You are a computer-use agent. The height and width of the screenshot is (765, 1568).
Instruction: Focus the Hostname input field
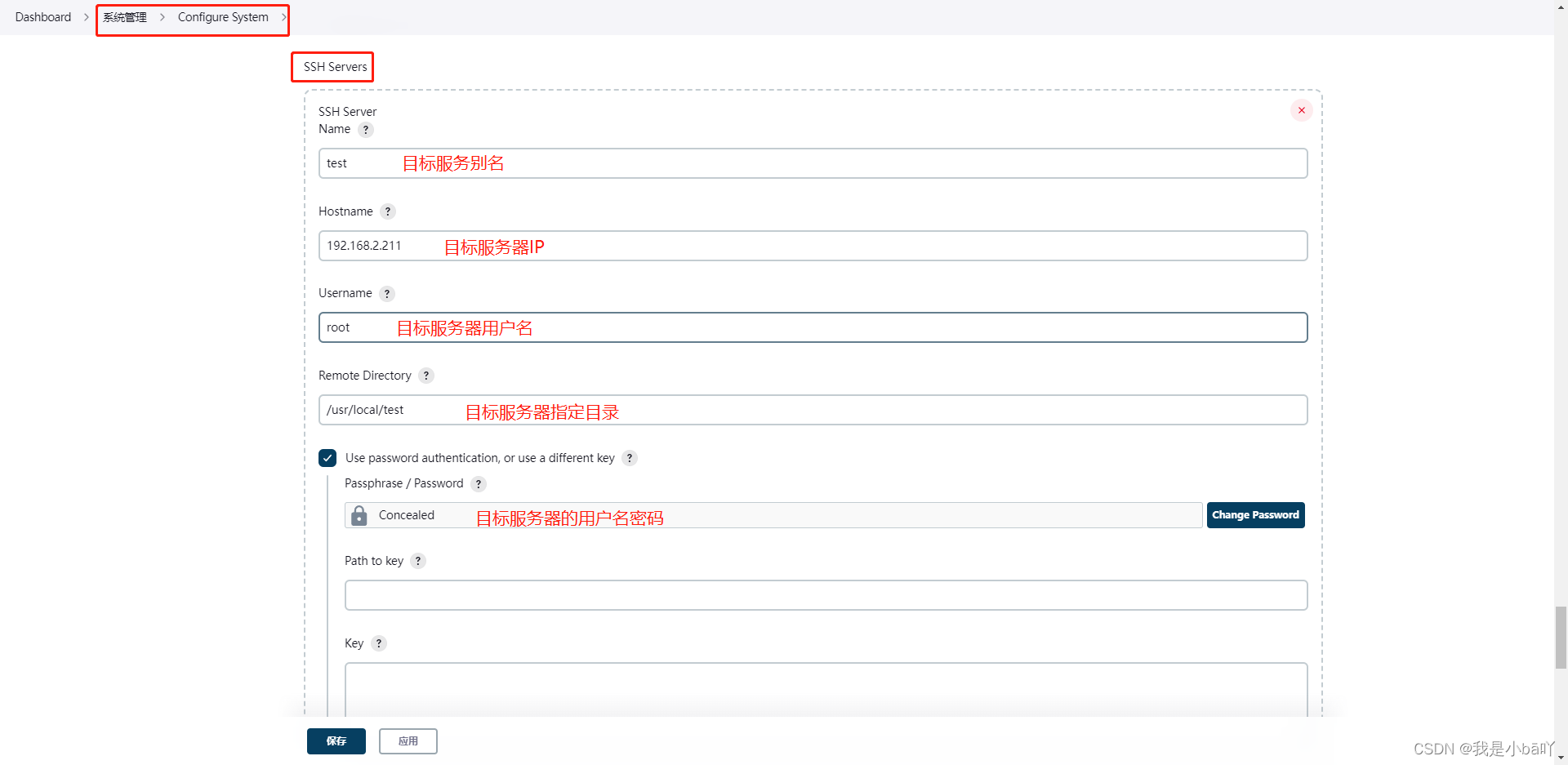[x=813, y=246]
